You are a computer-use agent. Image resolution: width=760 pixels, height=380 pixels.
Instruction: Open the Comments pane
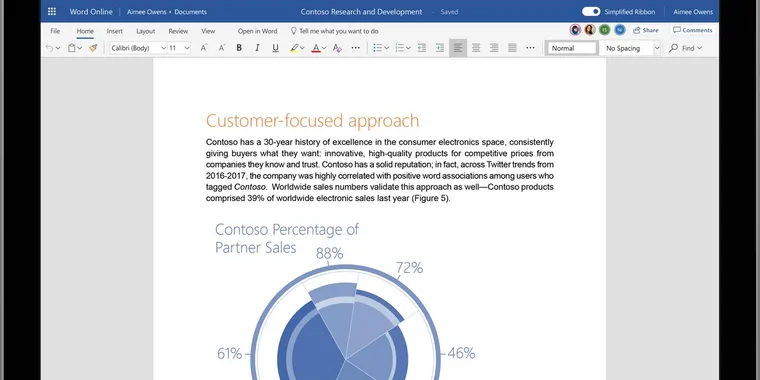pyautogui.click(x=693, y=30)
